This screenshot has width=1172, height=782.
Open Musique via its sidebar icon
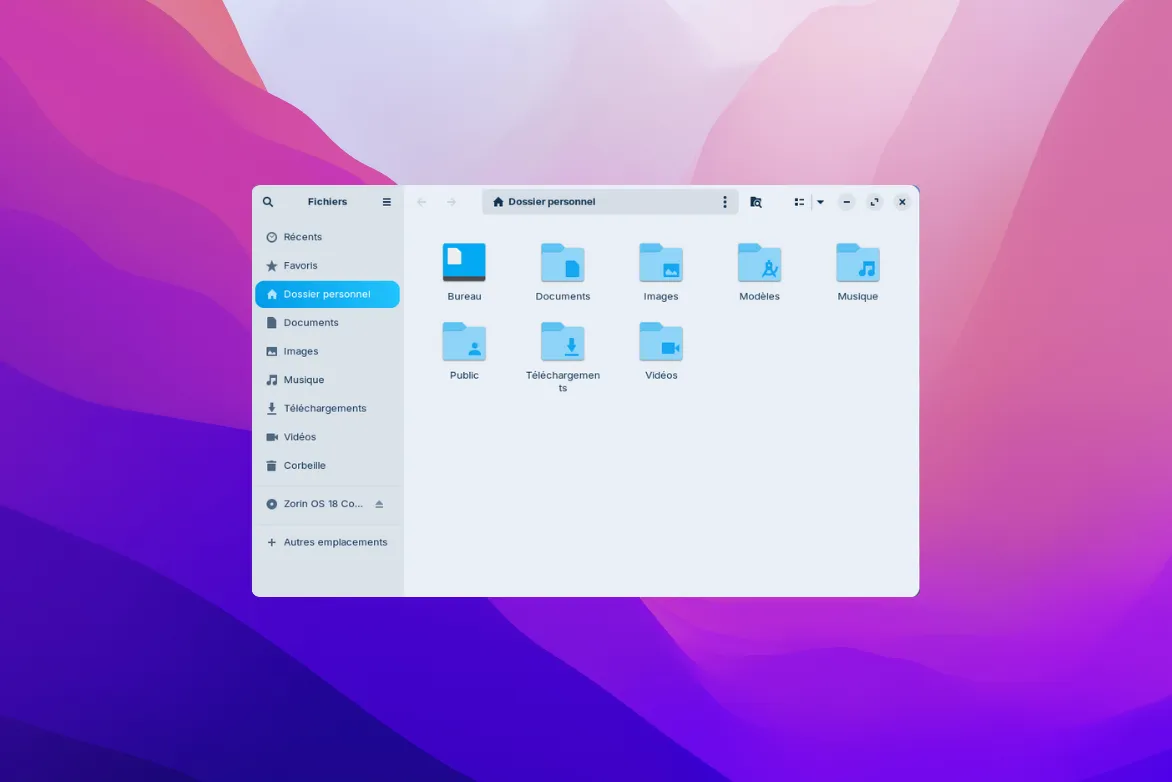pyautogui.click(x=303, y=380)
